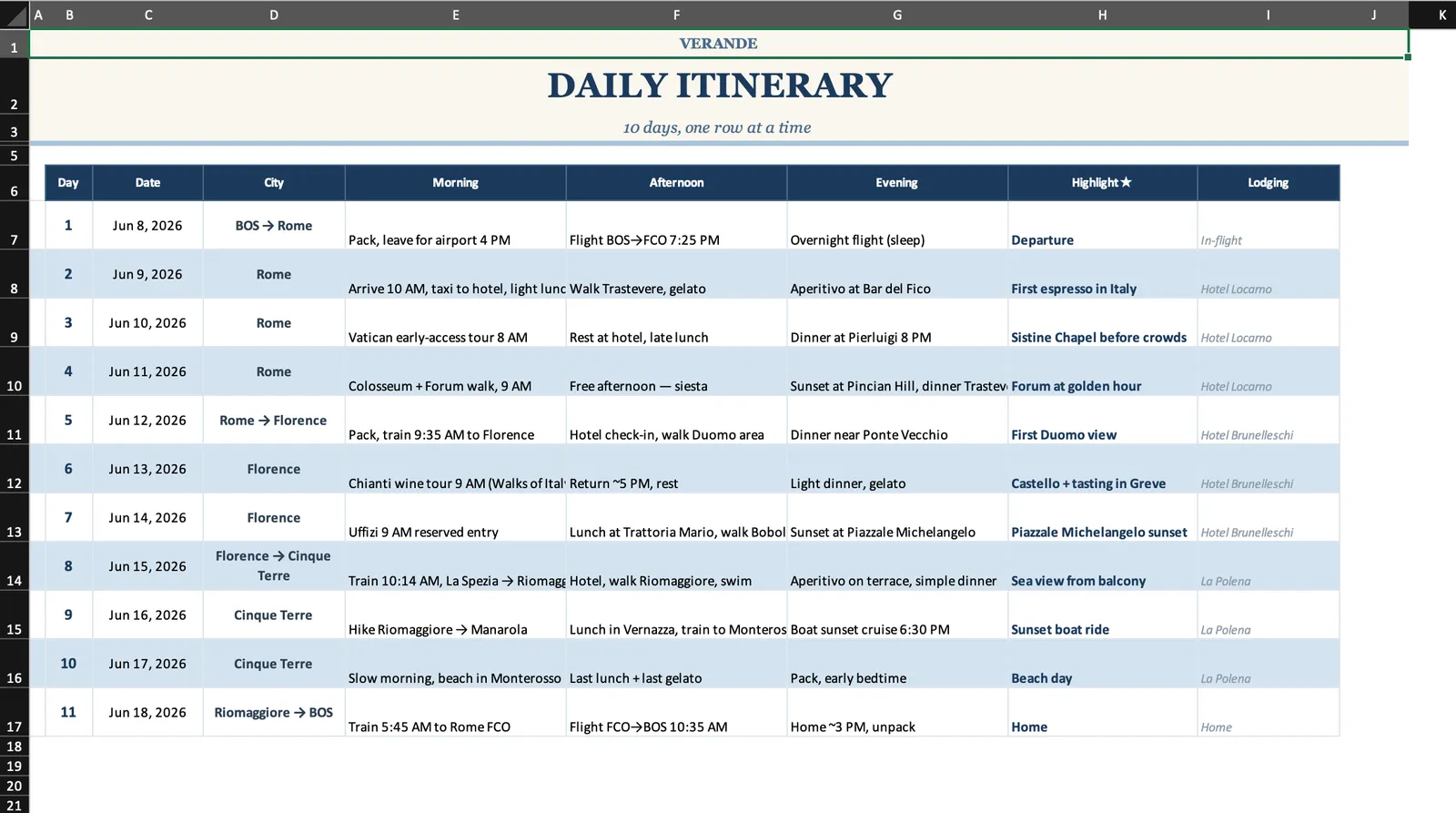Select 'Forum at golden hour' cell
Viewport: 1456px width, 813px height.
click(1102, 371)
